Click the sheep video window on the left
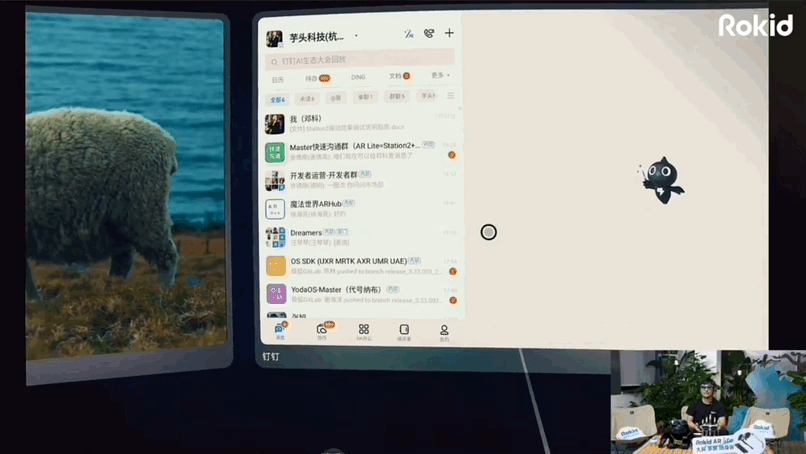The image size is (806, 454). point(126,185)
